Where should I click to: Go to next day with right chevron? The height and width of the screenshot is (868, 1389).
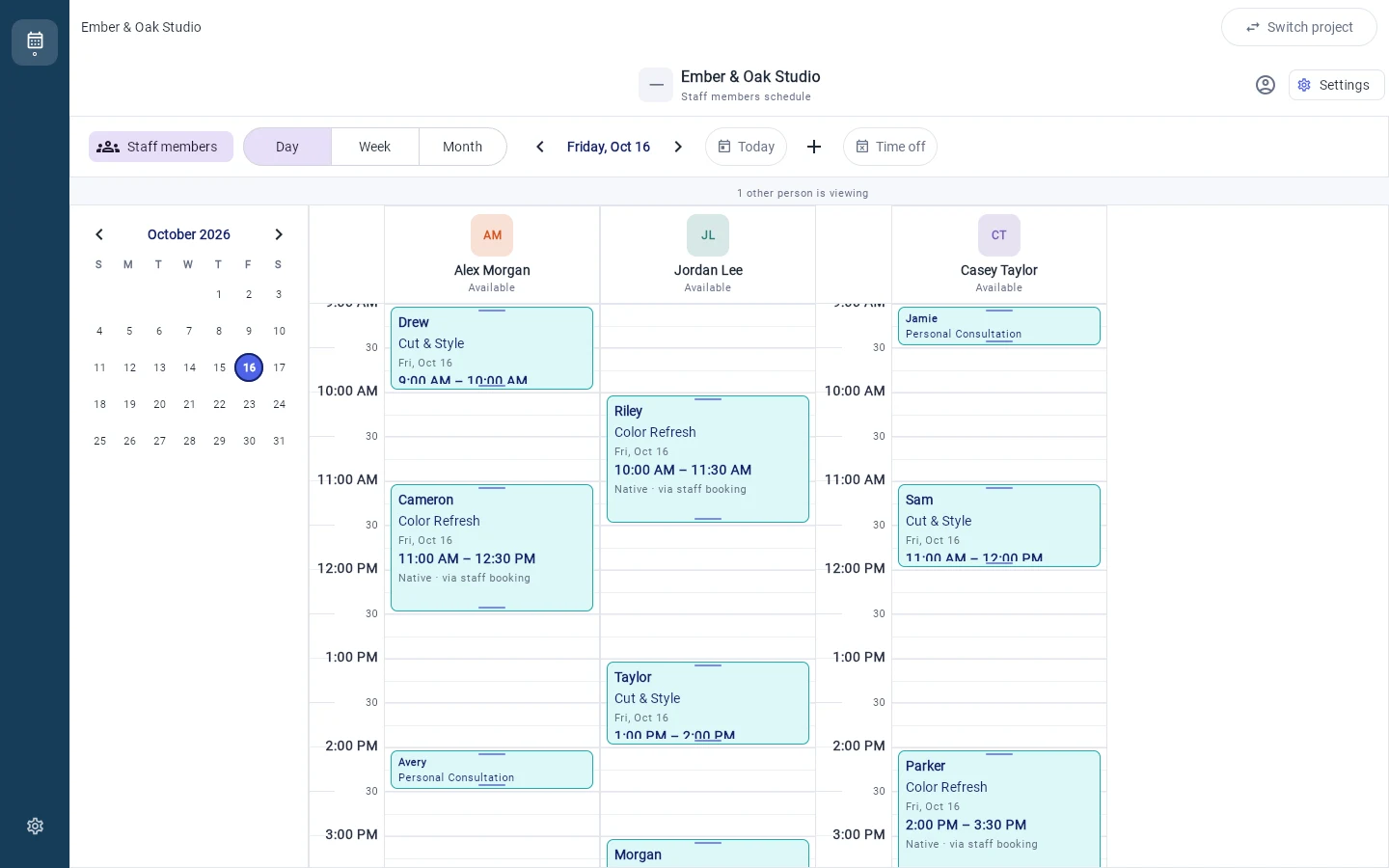pyautogui.click(x=678, y=147)
